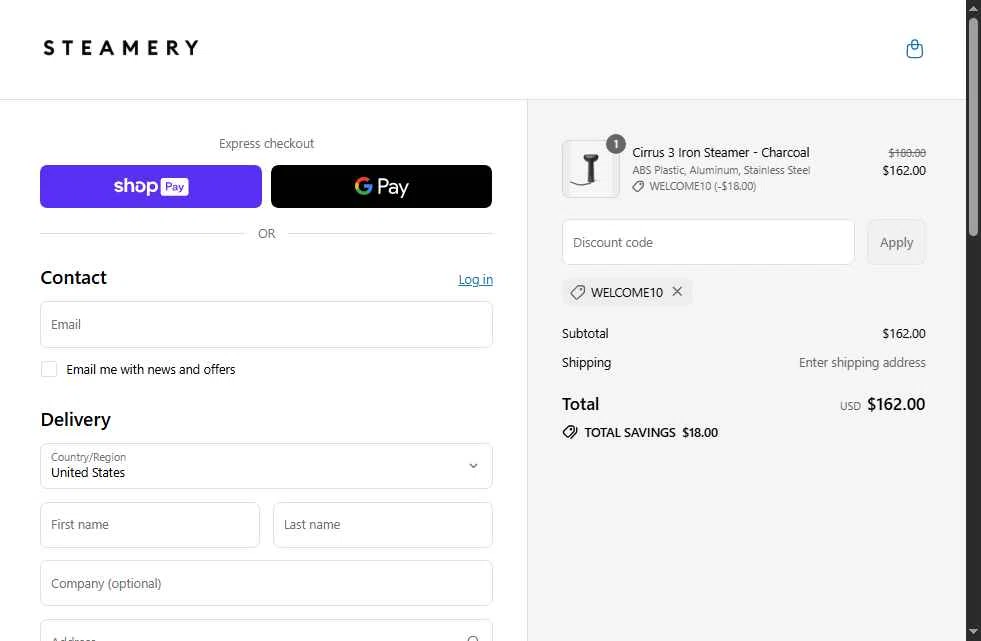This screenshot has width=981, height=641.
Task: Remove the WELCOME10 discount code
Action: tap(677, 291)
